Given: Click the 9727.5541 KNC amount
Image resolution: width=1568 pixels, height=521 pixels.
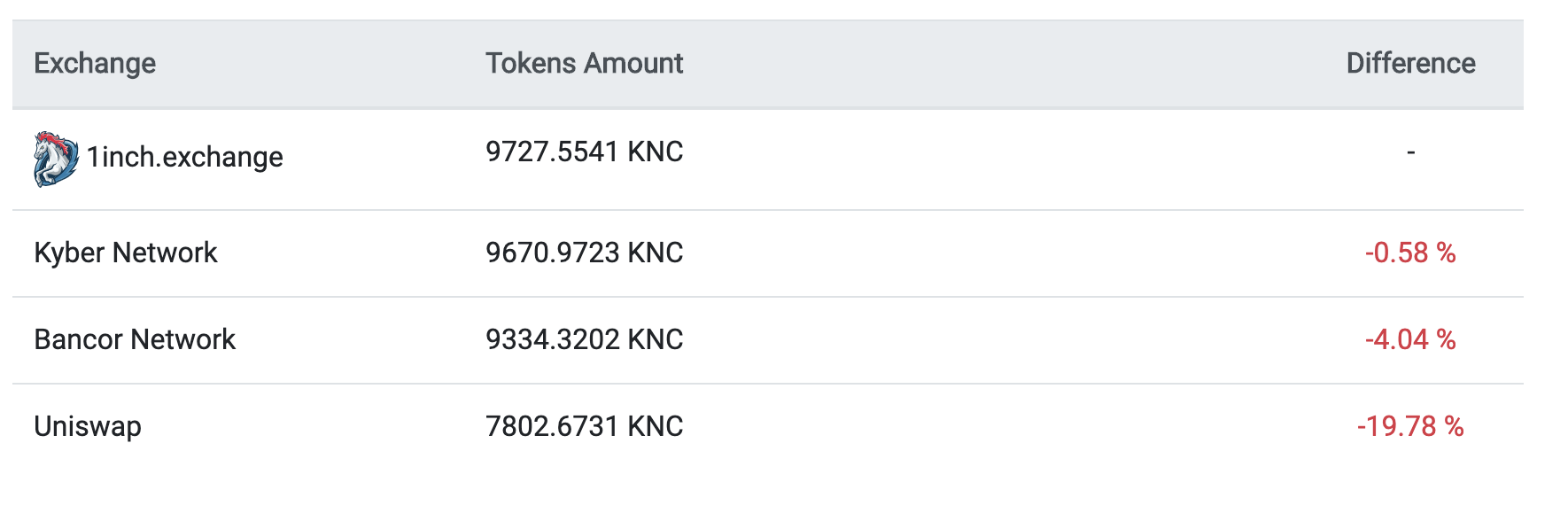Looking at the screenshot, I should coord(584,152).
